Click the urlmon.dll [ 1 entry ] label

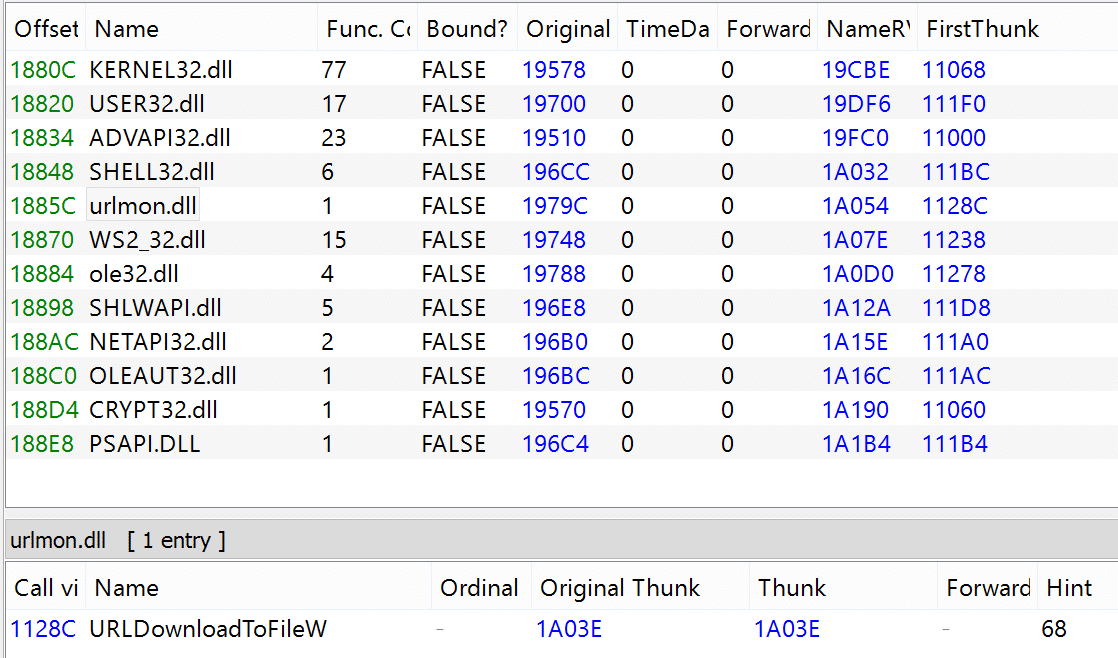click(118, 540)
